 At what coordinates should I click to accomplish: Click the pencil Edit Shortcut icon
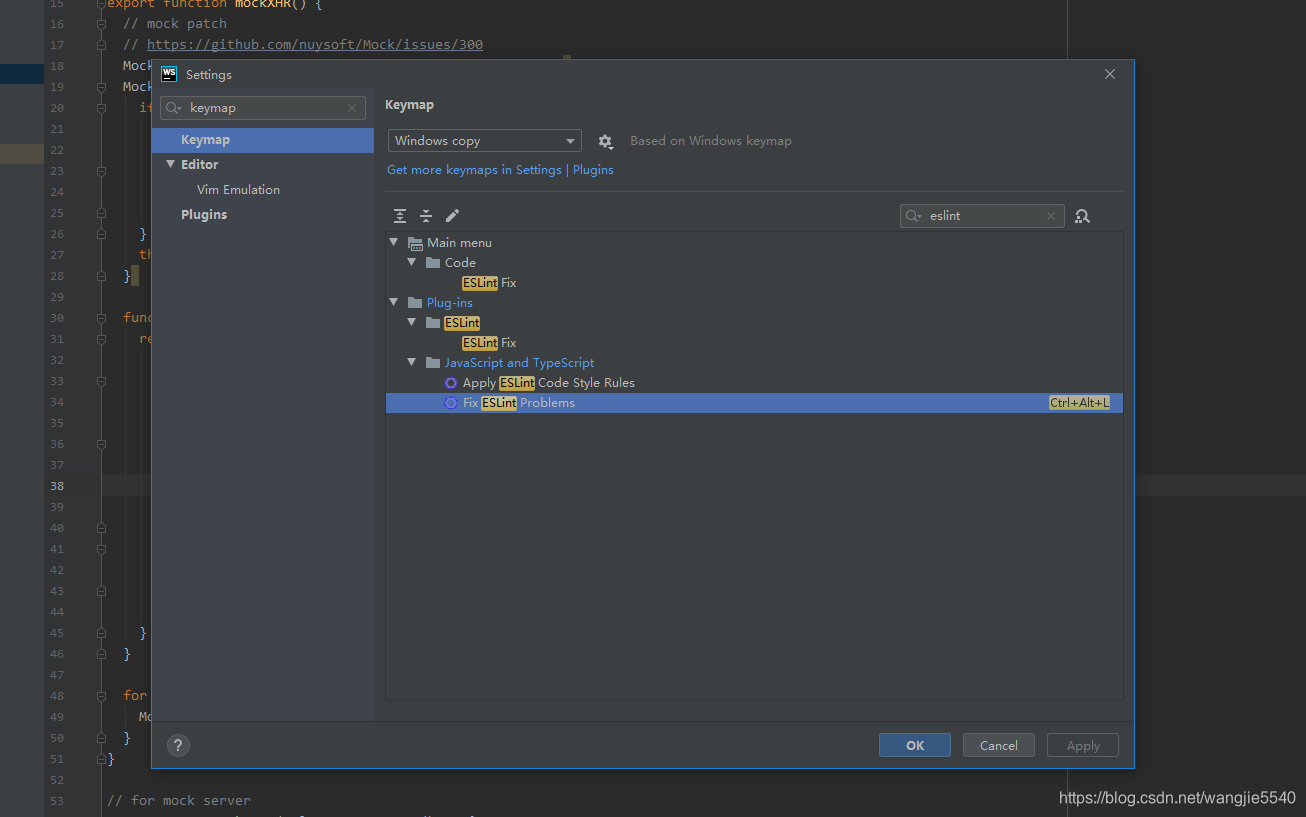click(x=452, y=216)
